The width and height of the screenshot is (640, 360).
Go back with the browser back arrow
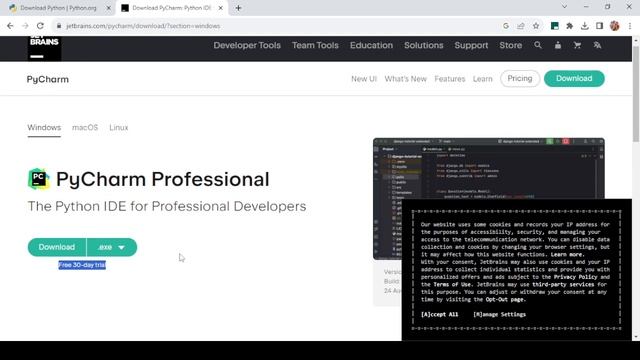[x=10, y=26]
